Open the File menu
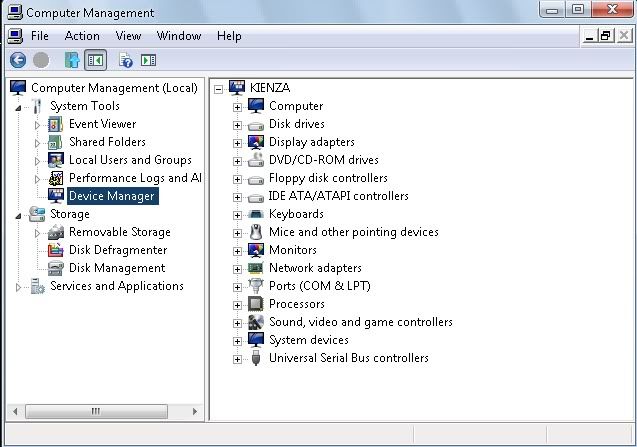The height and width of the screenshot is (447, 637). pos(40,36)
